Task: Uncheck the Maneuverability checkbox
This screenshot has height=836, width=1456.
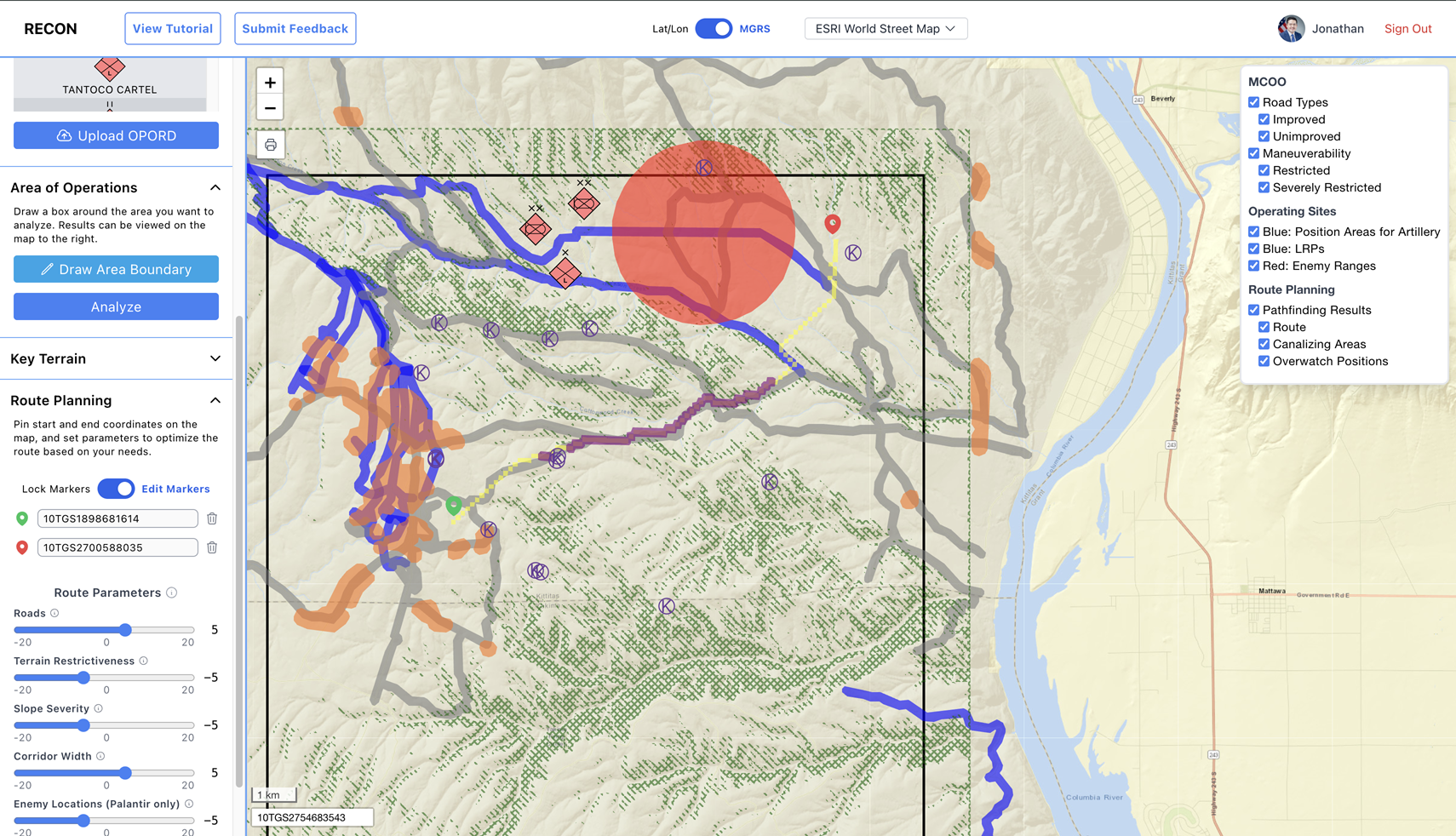Action: tap(1253, 153)
